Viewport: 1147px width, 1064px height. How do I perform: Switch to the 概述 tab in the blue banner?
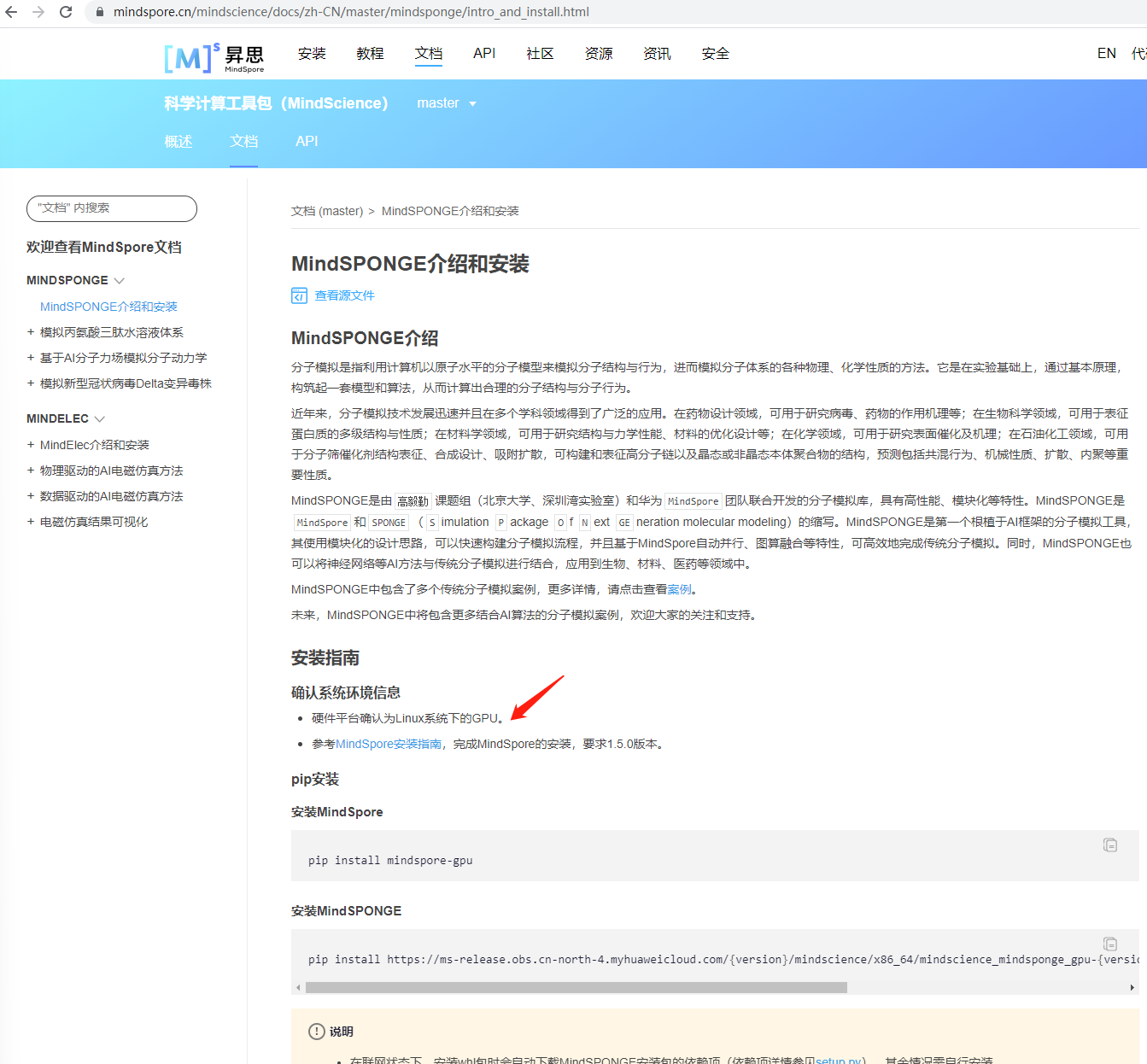178,142
